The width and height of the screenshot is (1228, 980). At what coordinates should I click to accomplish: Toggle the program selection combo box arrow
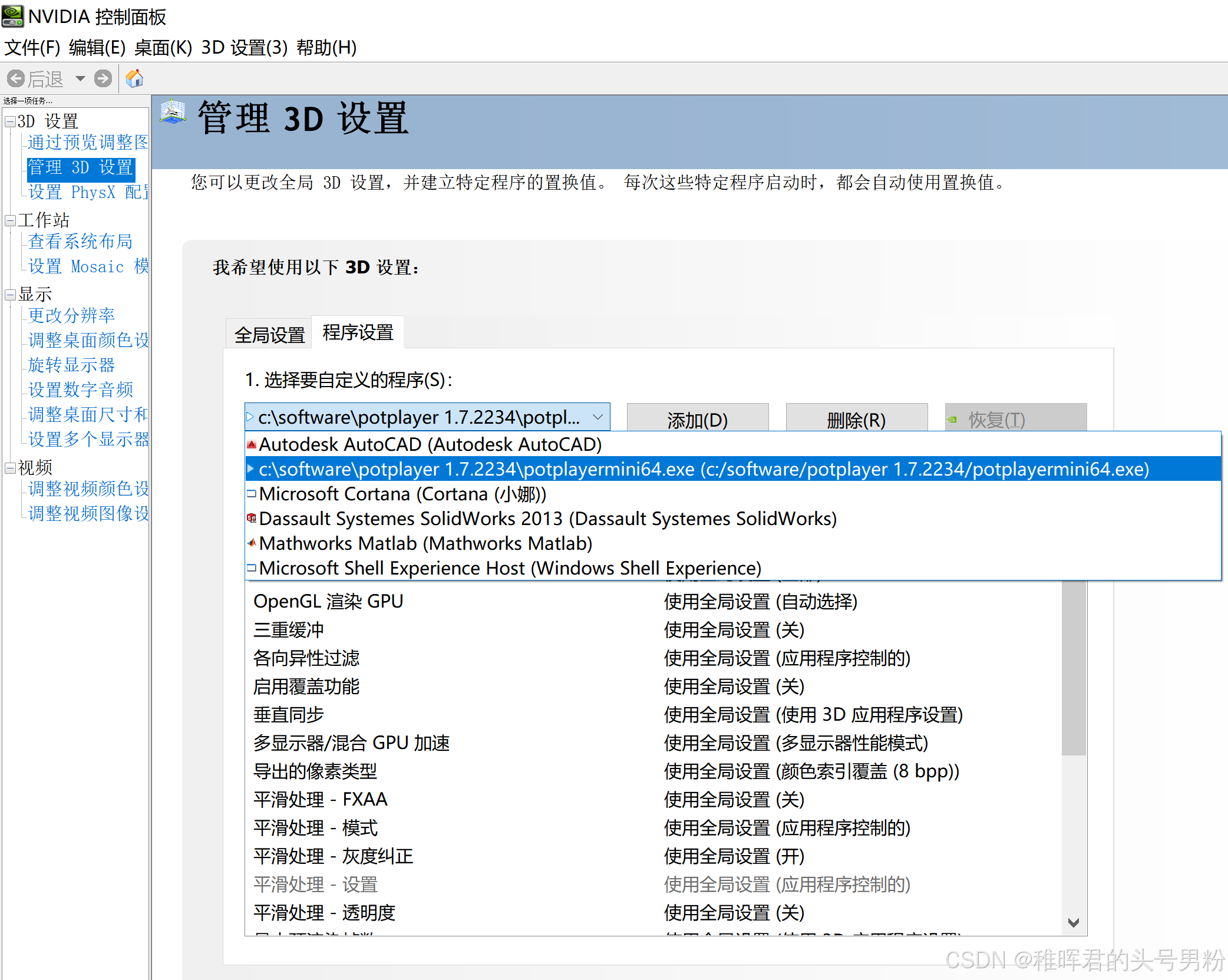coord(598,417)
